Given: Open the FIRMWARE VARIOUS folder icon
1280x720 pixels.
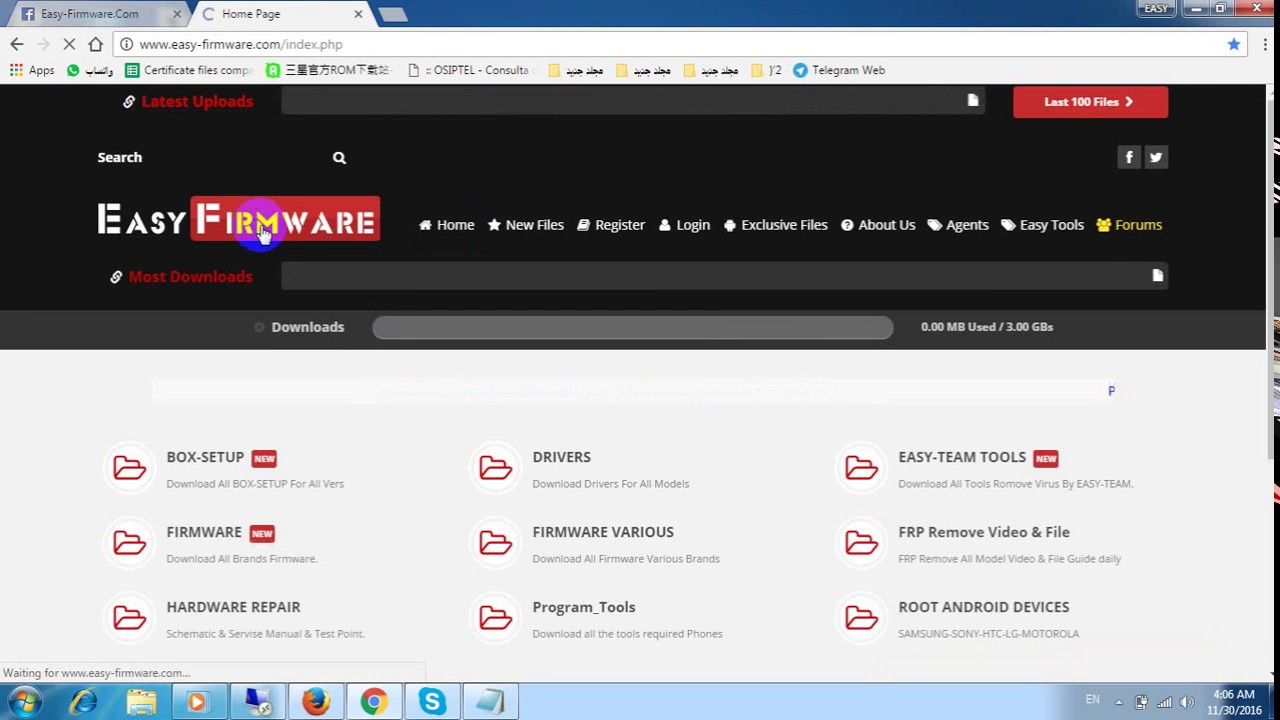Looking at the screenshot, I should pyautogui.click(x=495, y=542).
